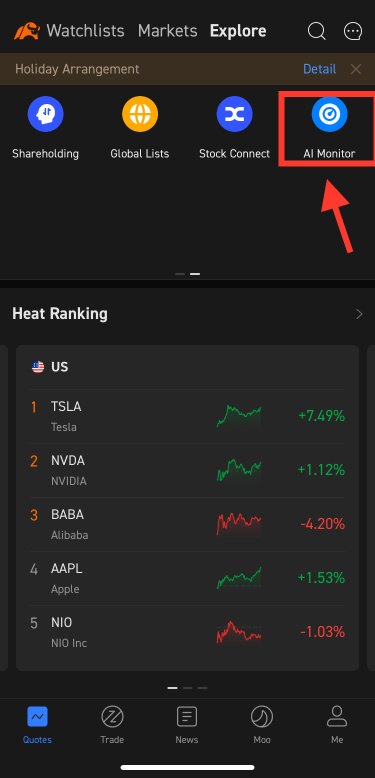375x778 pixels.
Task: Open the Shareholding feature icon
Action: tap(45, 115)
